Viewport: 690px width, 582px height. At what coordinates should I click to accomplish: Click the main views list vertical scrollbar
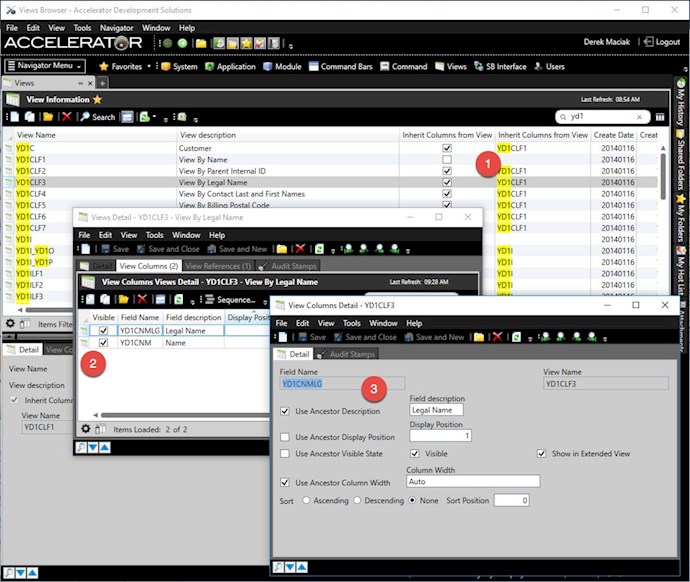[x=663, y=176]
